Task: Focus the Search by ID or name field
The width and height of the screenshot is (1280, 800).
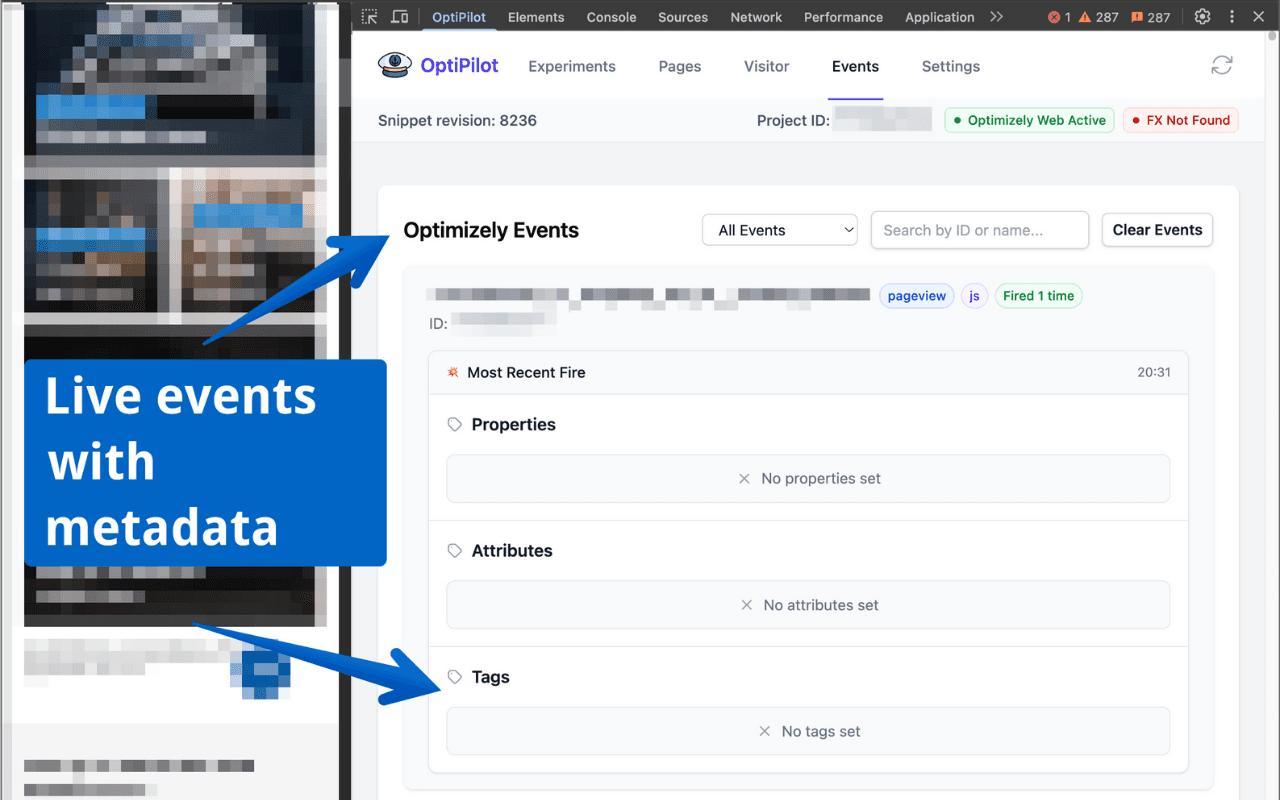Action: tap(980, 230)
